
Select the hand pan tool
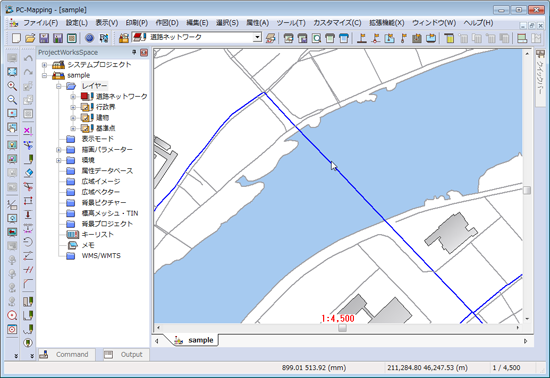coord(12,128)
